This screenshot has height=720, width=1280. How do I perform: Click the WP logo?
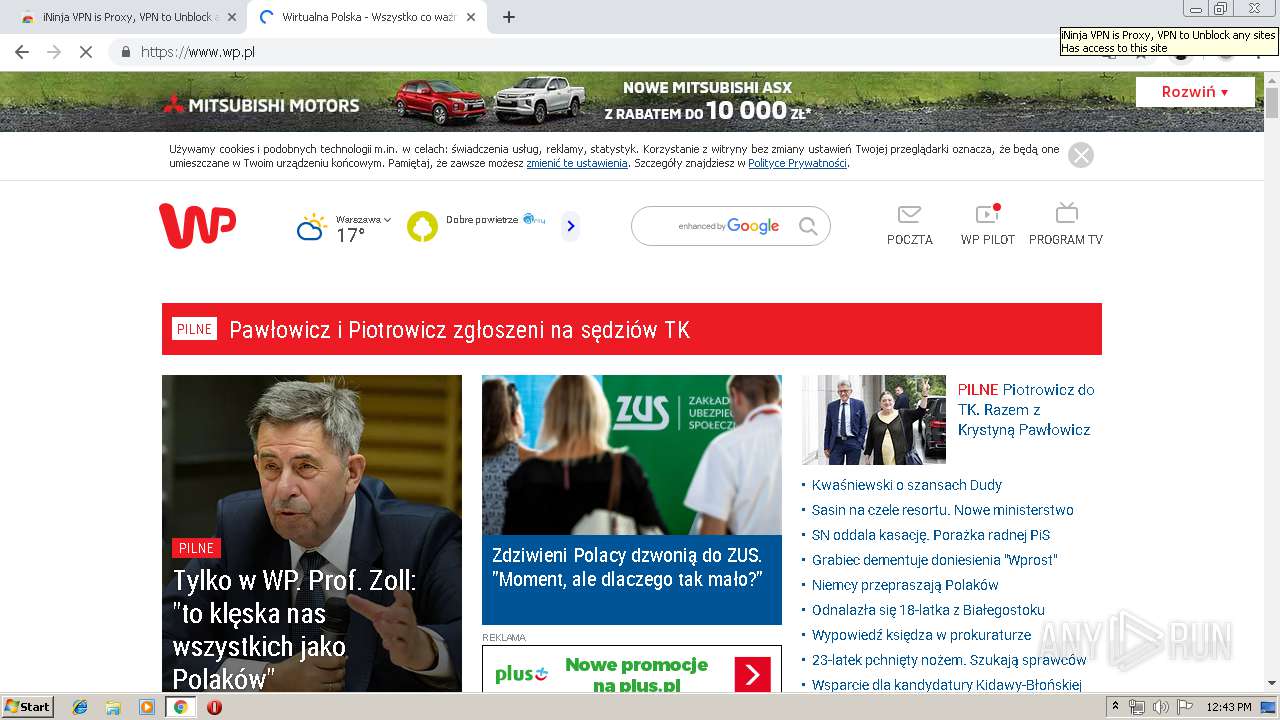pyautogui.click(x=197, y=226)
